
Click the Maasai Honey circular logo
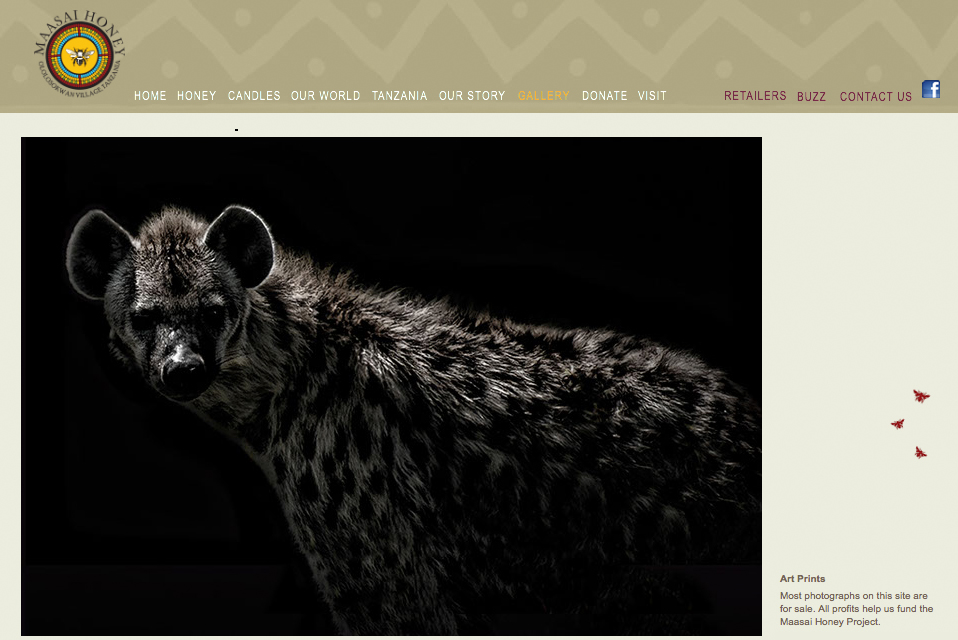[80, 56]
